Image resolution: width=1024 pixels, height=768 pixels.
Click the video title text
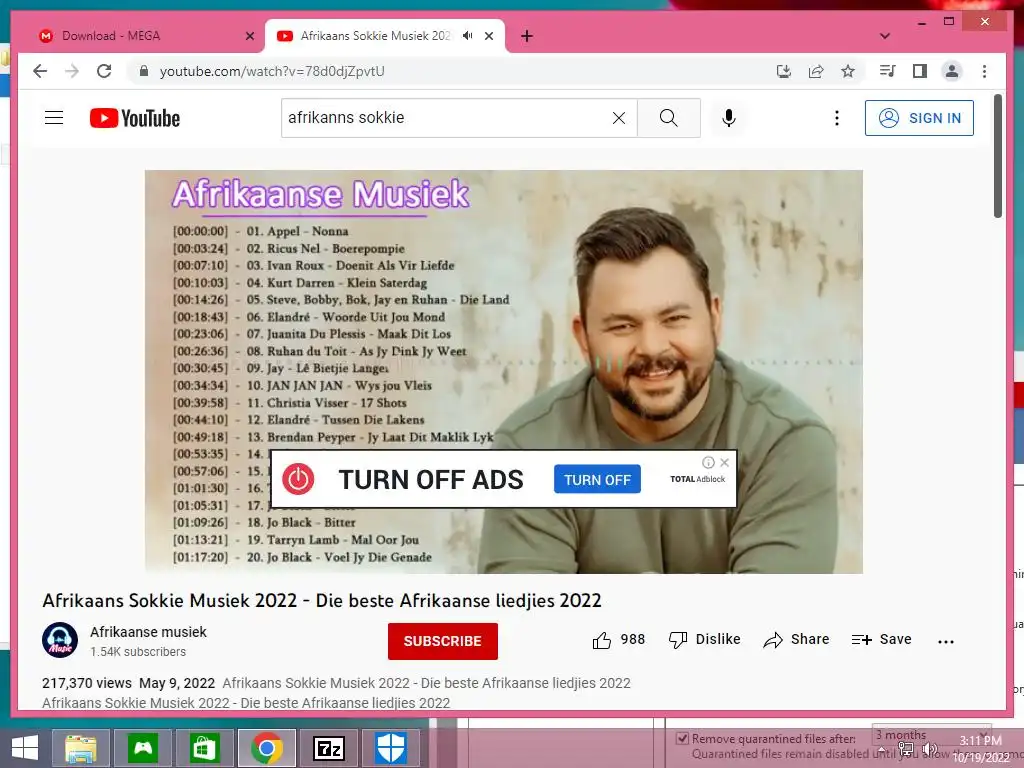(x=322, y=600)
